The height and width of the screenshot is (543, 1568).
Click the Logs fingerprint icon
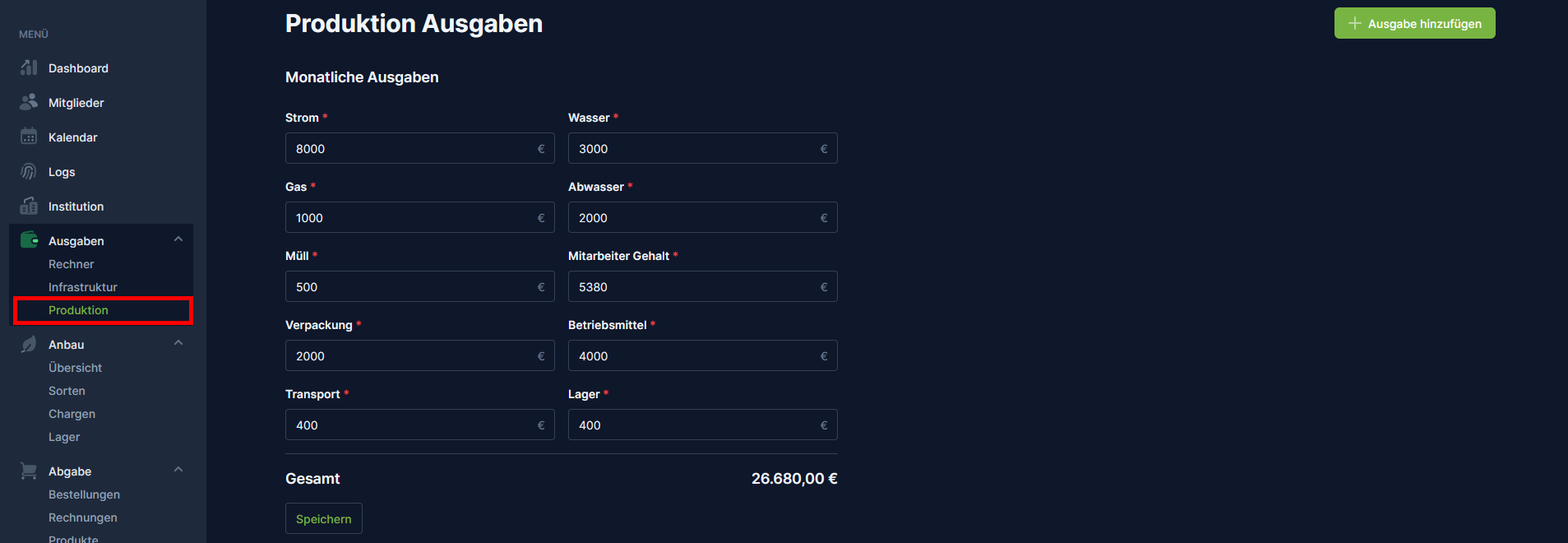29,171
